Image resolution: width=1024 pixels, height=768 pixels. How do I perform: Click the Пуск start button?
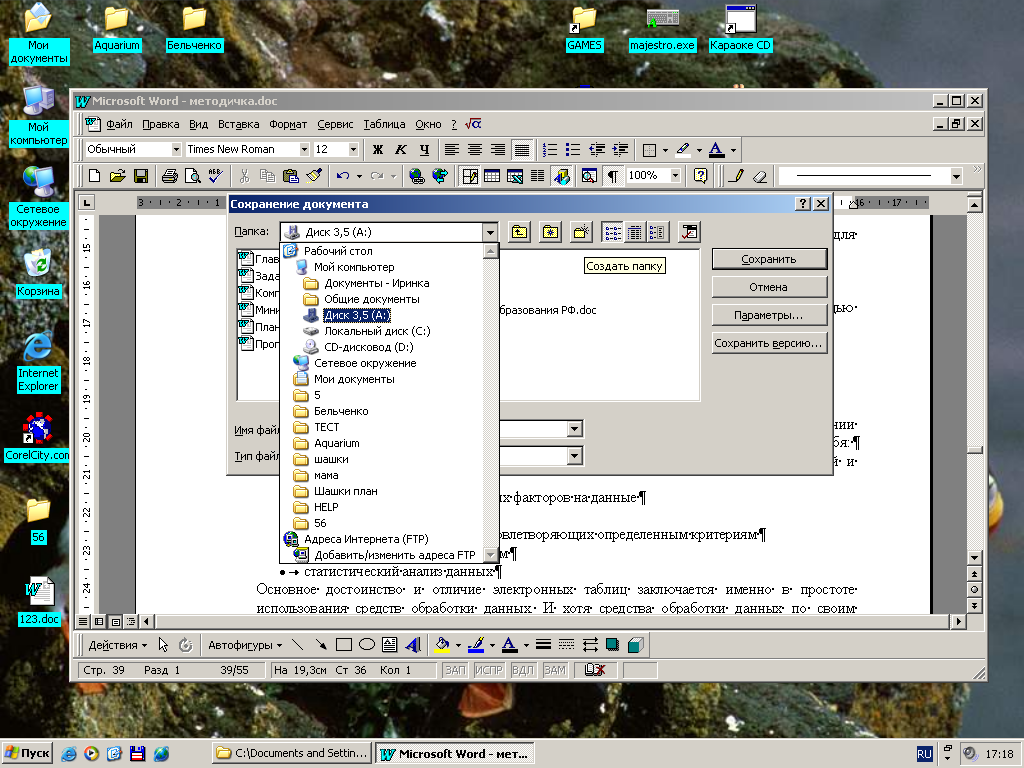pyautogui.click(x=27, y=754)
